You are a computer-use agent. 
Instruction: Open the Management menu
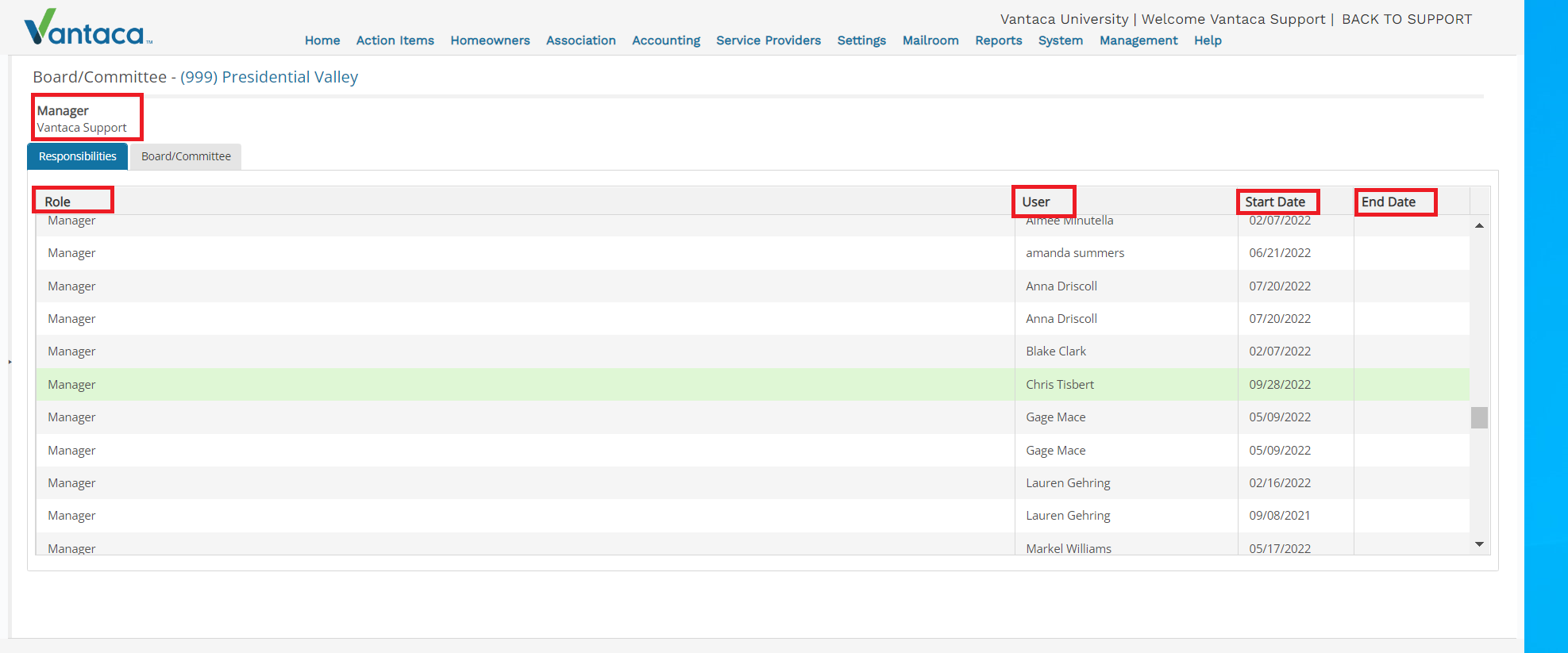tap(1138, 40)
